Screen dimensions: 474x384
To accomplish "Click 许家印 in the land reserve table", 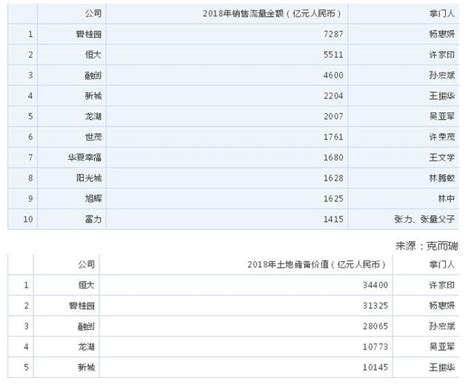I will point(442,285).
